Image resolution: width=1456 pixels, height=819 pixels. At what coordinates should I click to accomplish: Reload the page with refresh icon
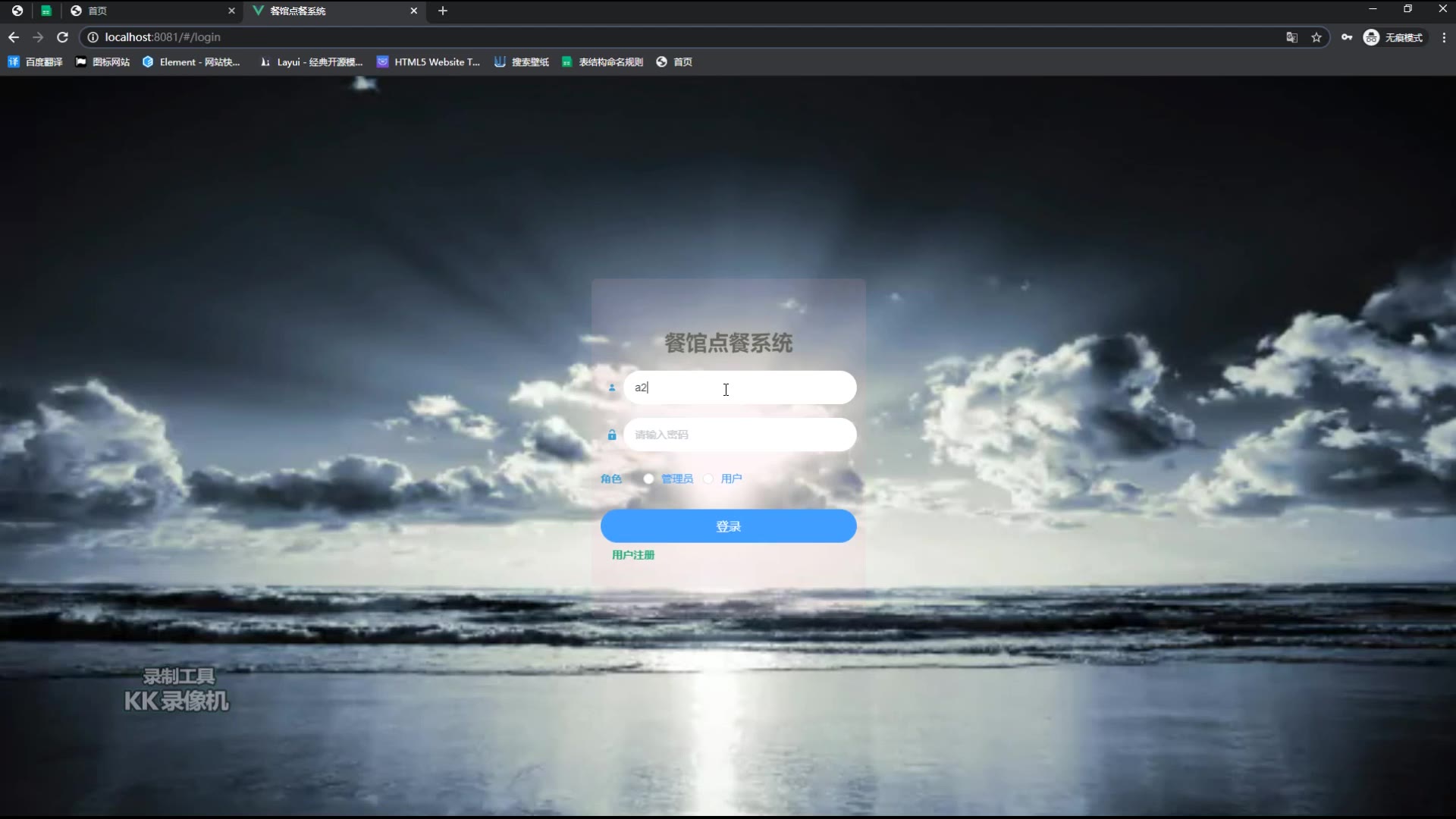63,37
